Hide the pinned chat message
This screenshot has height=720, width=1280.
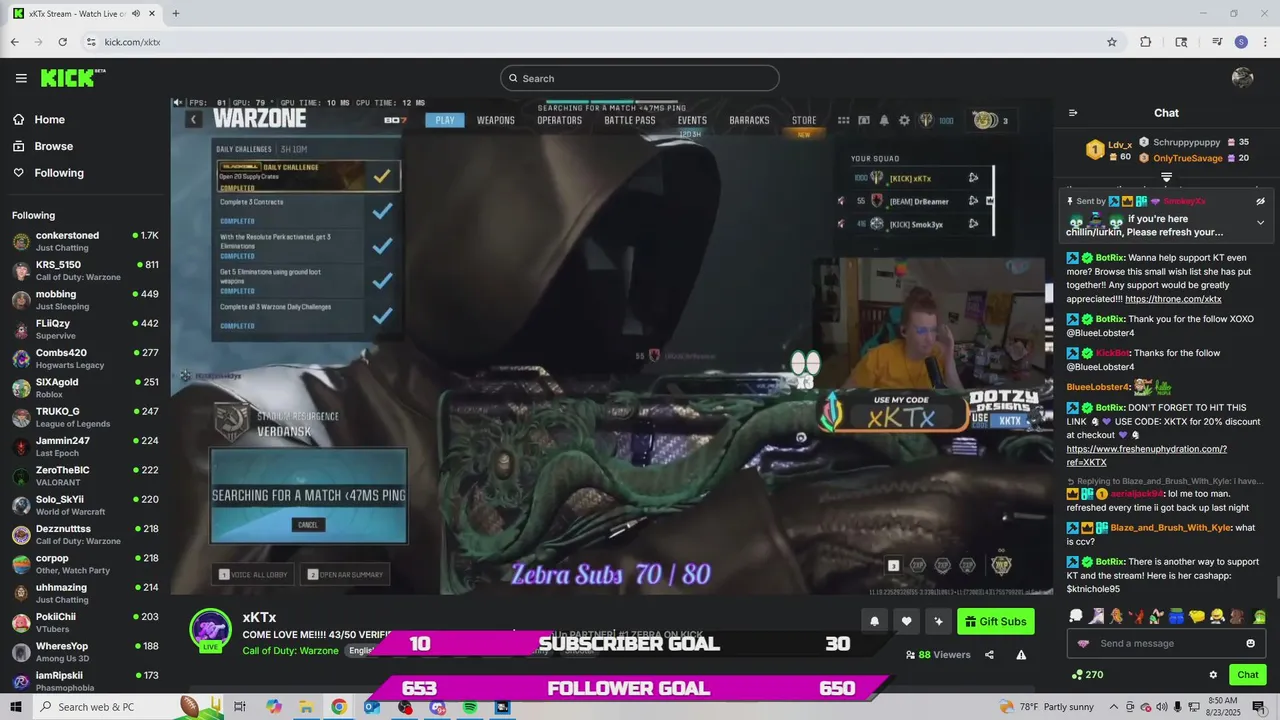tap(1261, 201)
